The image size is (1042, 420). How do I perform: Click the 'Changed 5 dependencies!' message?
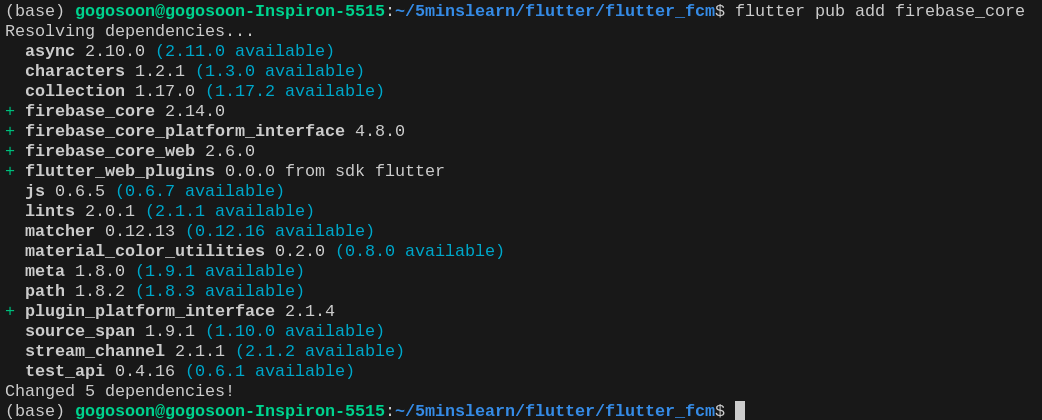pos(120,391)
